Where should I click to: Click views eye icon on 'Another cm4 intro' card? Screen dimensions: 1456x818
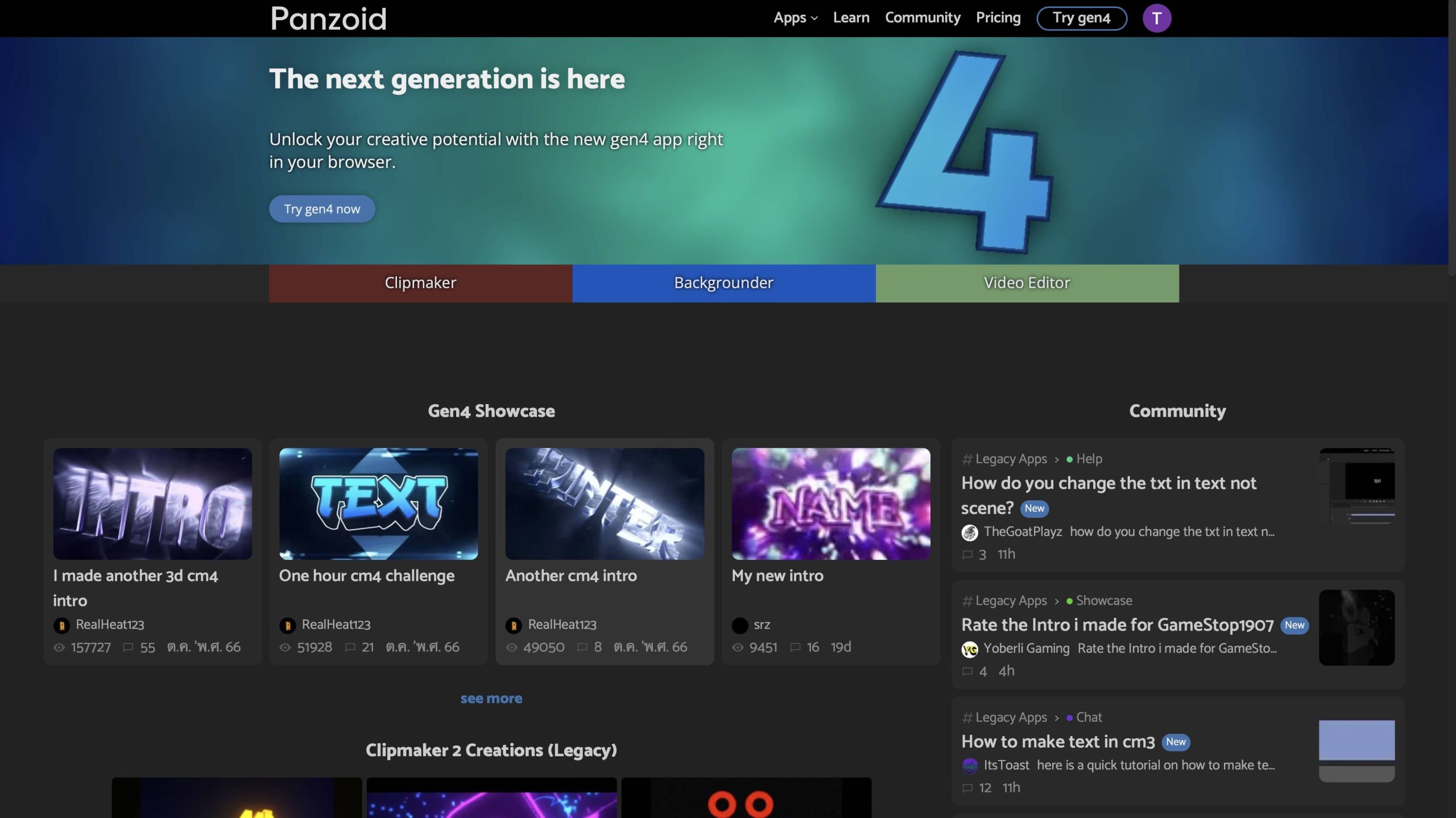[x=511, y=647]
